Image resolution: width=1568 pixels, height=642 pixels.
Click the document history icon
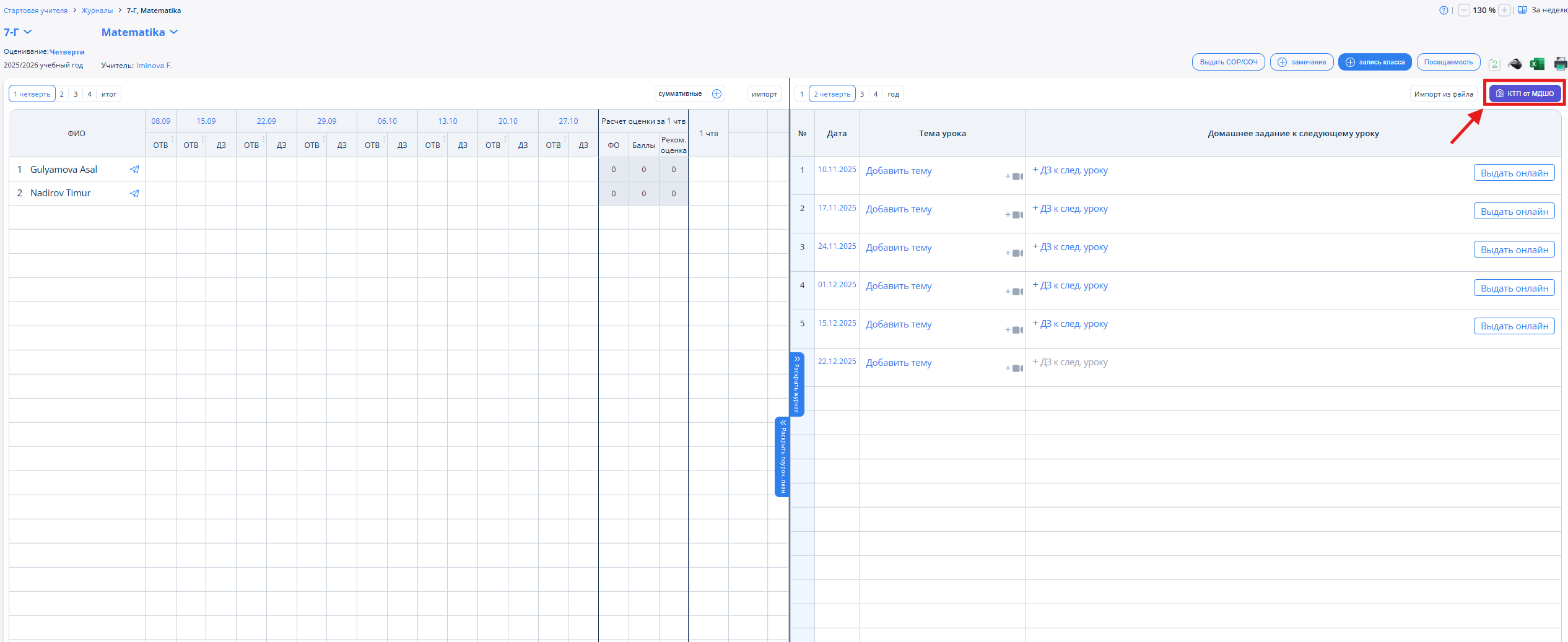tap(1494, 63)
